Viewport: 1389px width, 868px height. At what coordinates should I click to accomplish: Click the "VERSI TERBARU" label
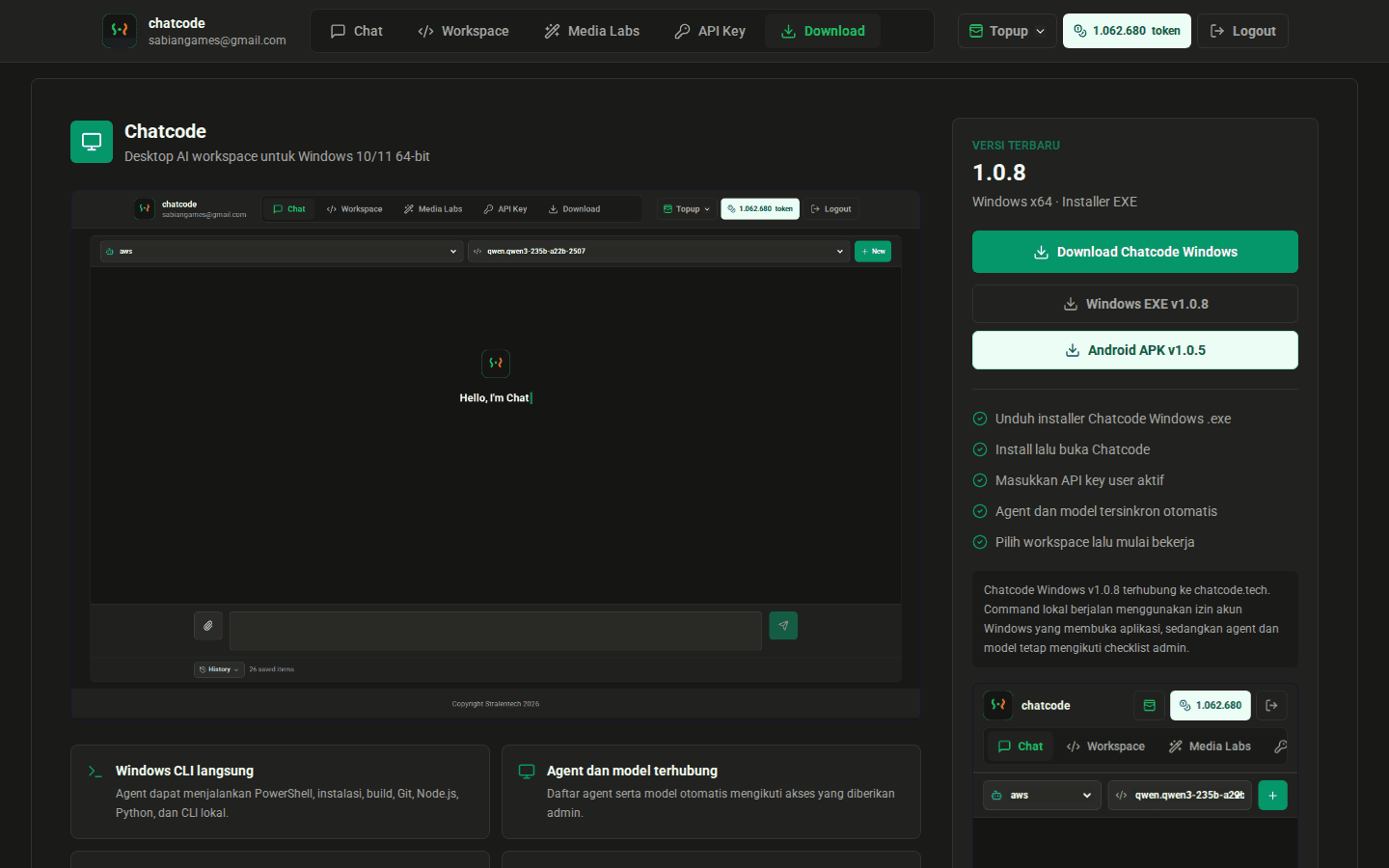1016,146
